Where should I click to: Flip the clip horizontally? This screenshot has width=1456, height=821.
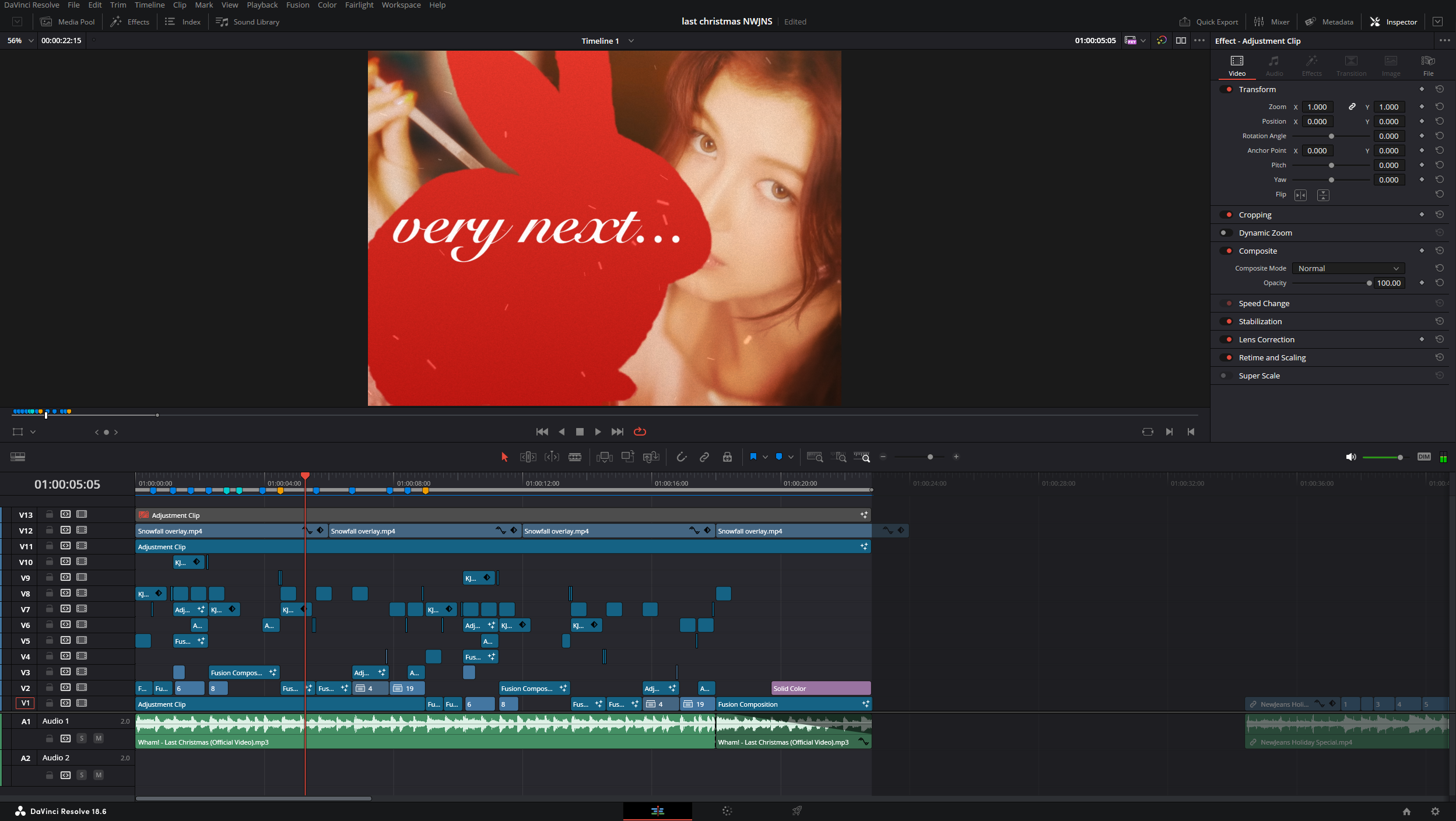[x=1300, y=195]
